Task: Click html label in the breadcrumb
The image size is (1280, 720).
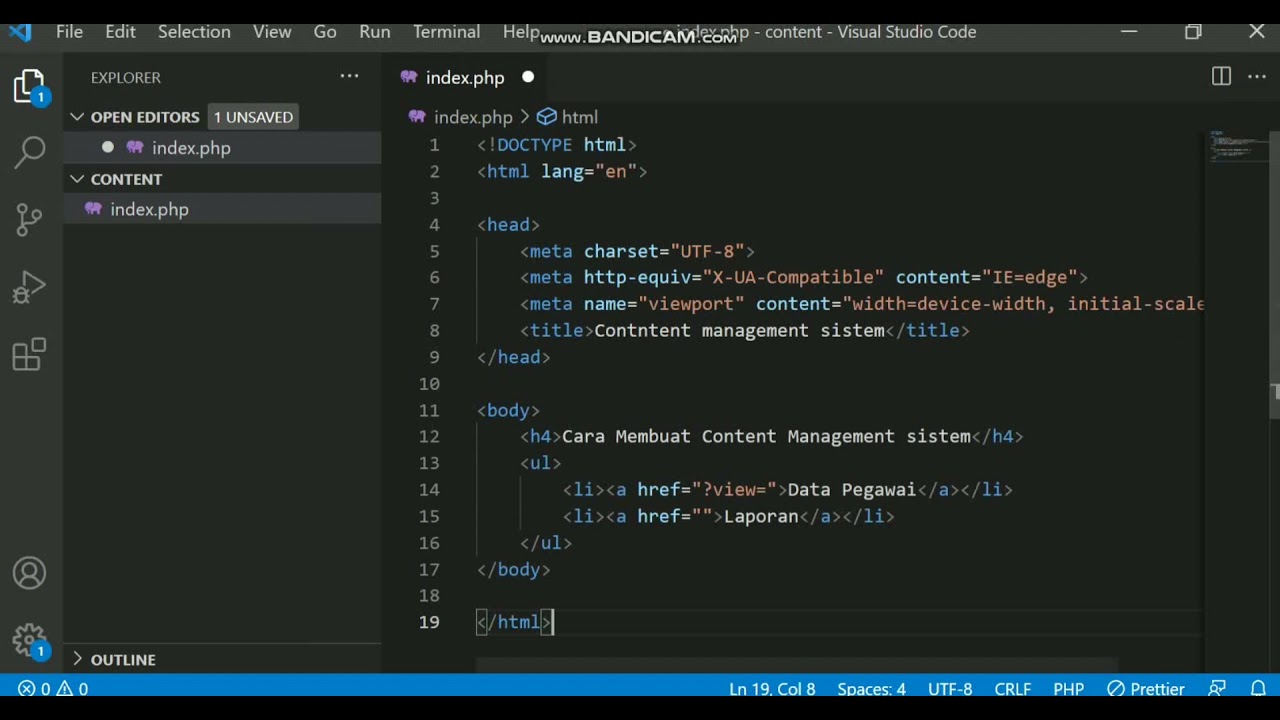Action: pyautogui.click(x=580, y=117)
